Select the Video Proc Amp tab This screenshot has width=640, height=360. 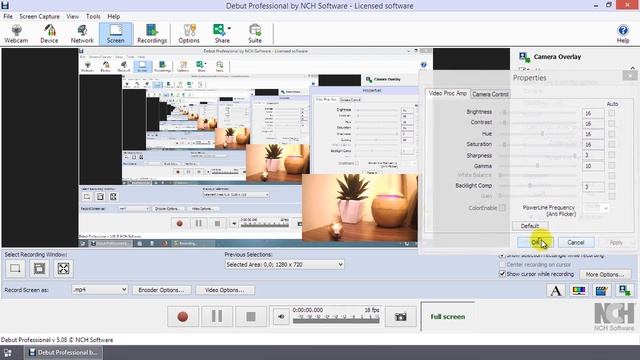tap(447, 93)
